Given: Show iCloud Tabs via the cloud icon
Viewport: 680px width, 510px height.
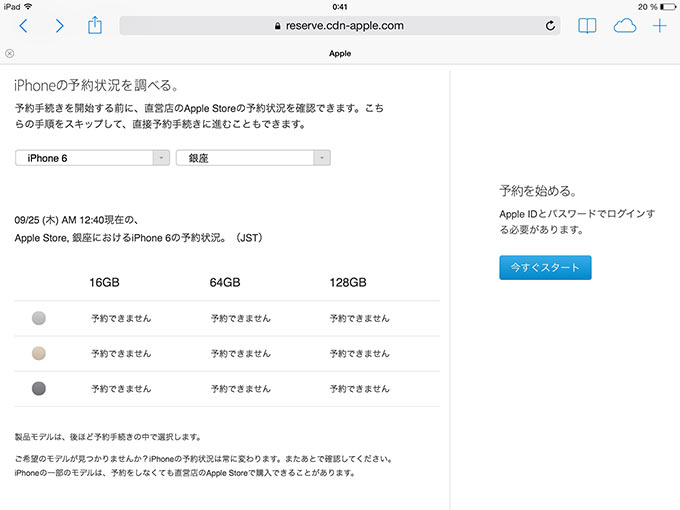Looking at the screenshot, I should pyautogui.click(x=624, y=26).
